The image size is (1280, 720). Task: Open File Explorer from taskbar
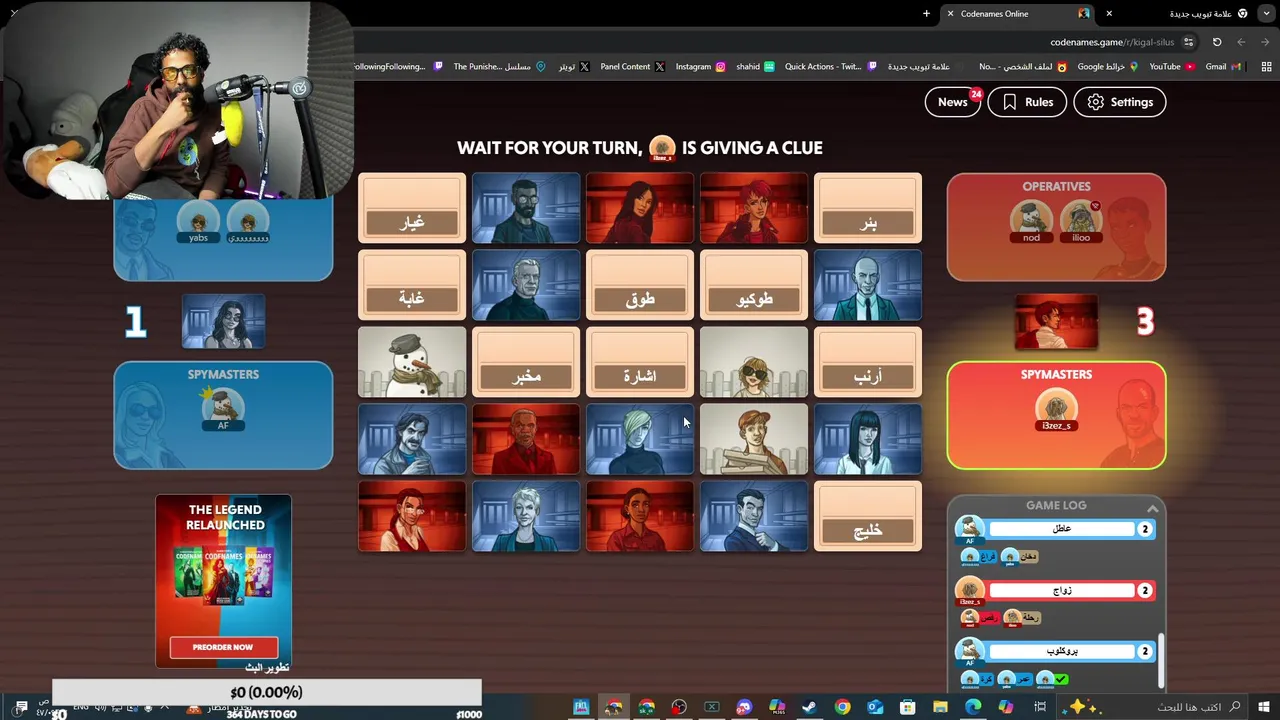[x=941, y=707]
